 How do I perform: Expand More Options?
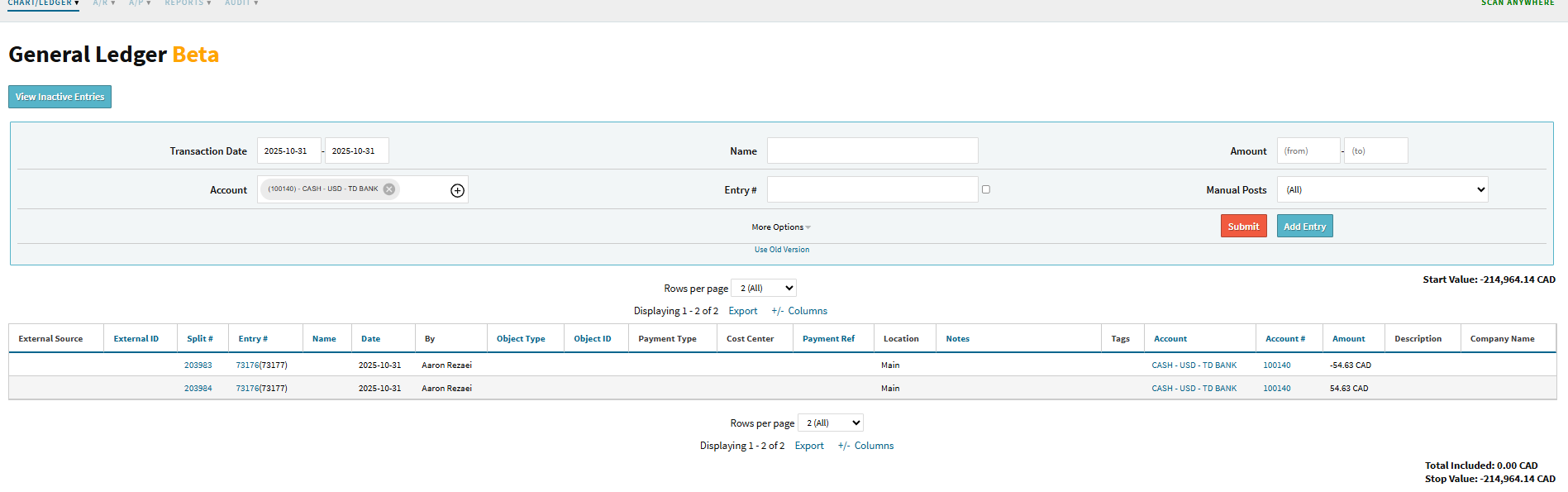[x=780, y=227]
